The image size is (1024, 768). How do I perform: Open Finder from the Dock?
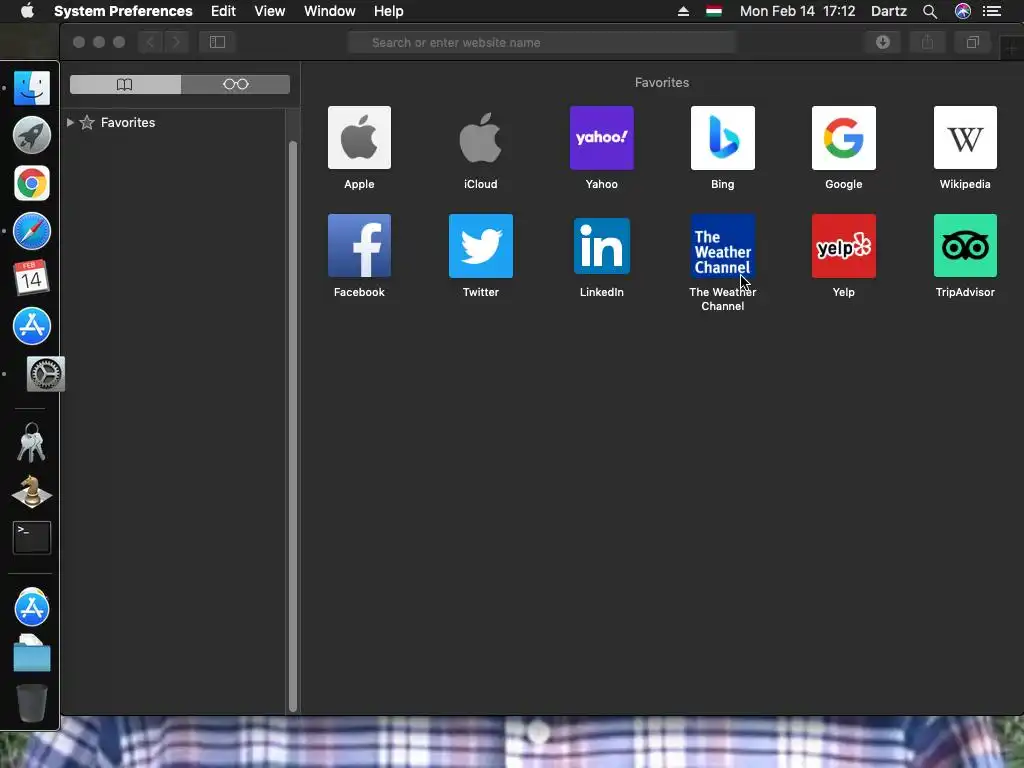point(31,88)
